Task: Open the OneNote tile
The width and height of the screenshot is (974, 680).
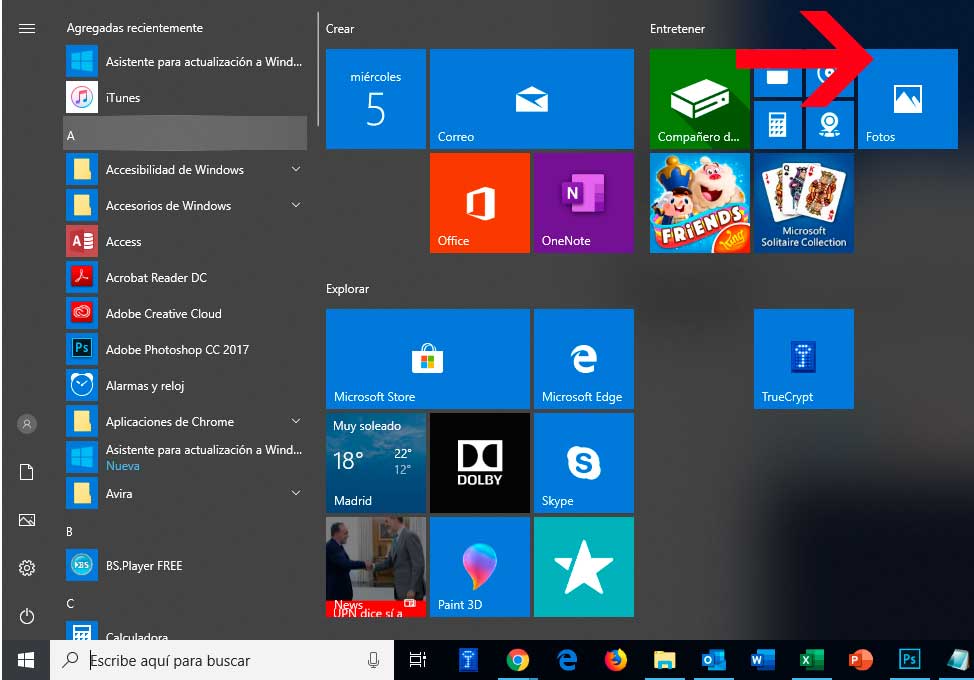Action: 584,203
